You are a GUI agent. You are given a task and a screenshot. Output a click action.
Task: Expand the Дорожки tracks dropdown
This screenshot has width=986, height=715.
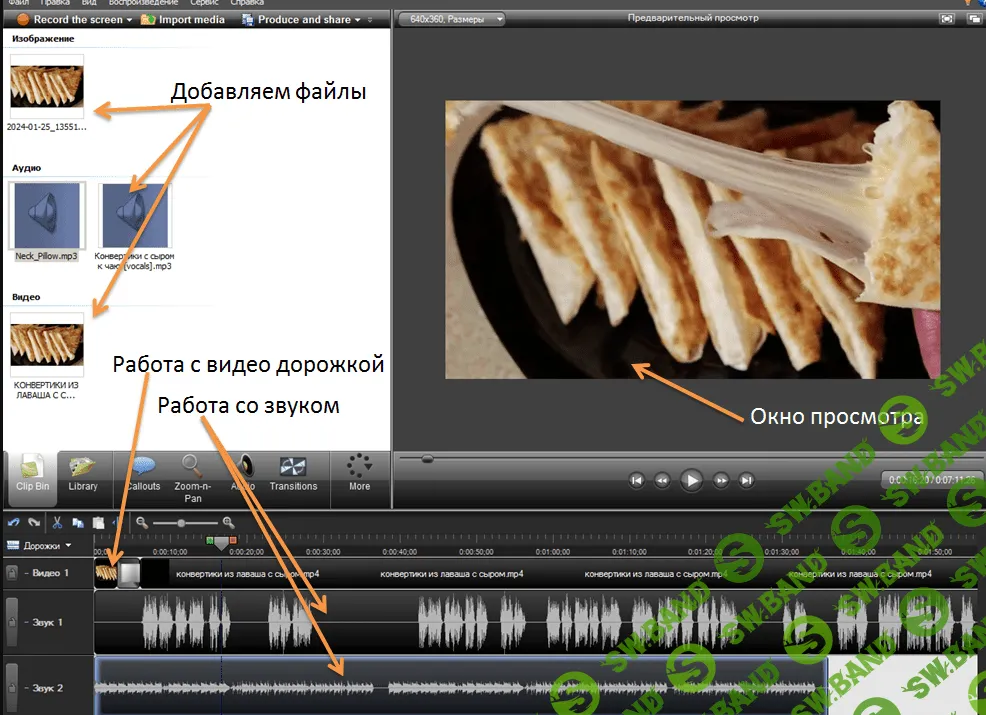point(66,546)
